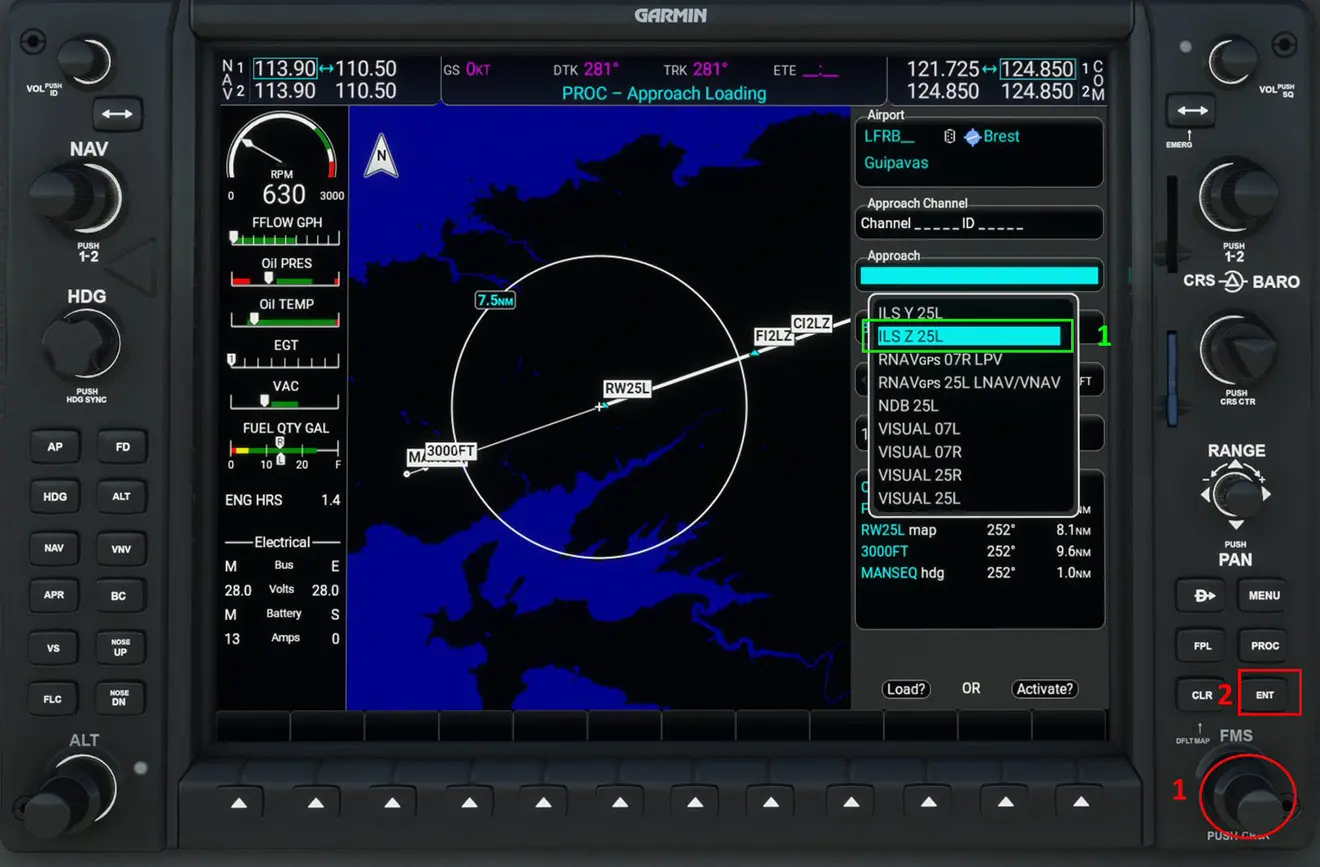Viewport: 1320px width, 867px height.
Task: Click the 7.5NM range ring label
Action: (x=495, y=299)
